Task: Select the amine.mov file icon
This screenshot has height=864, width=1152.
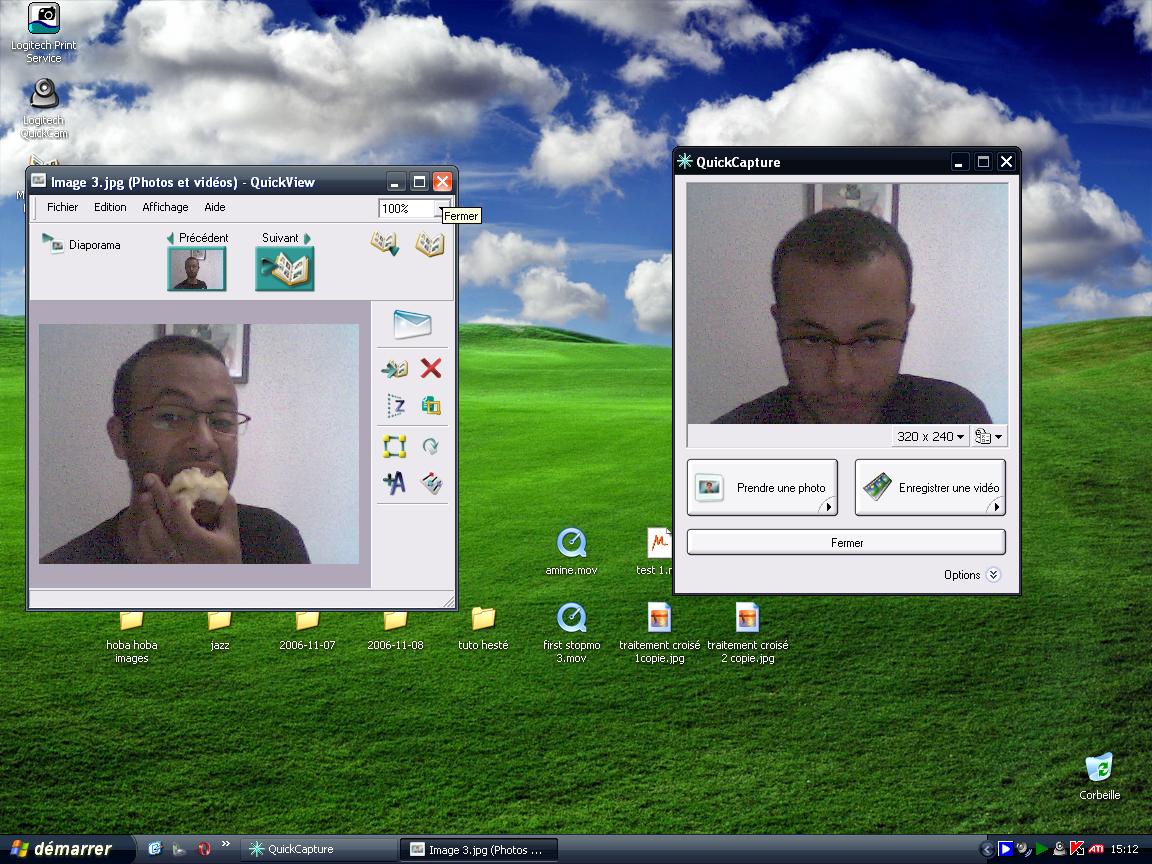Action: 571,552
